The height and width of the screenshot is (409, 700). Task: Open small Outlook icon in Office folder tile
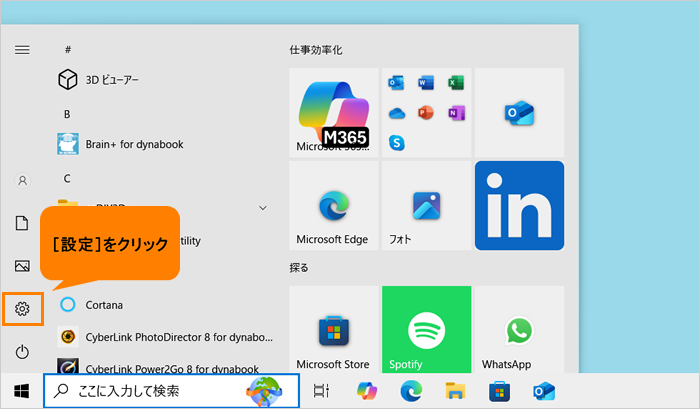click(396, 83)
